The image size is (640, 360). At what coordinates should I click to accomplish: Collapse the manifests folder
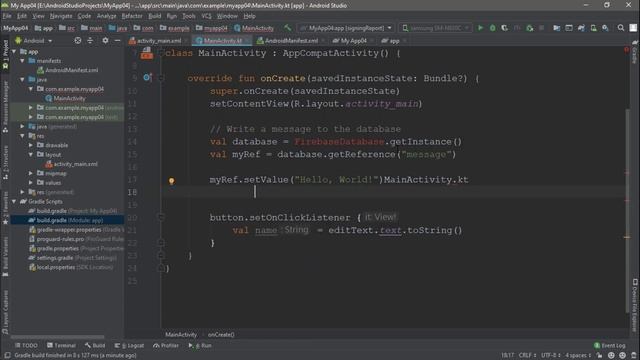point(22,61)
